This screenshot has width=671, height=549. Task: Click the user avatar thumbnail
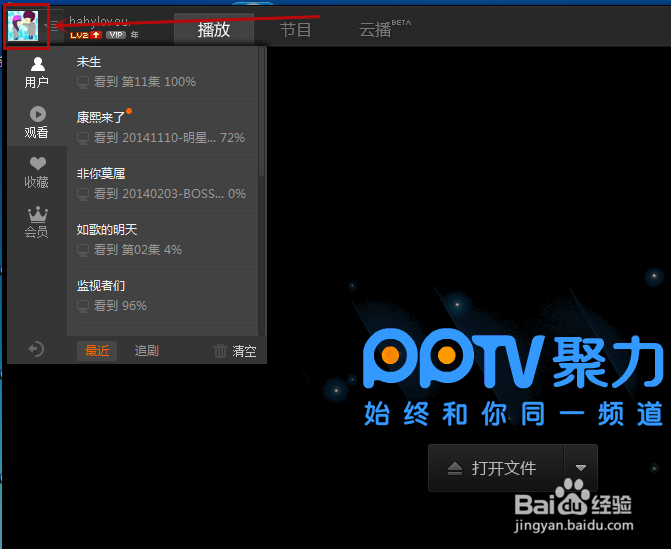[x=23, y=26]
